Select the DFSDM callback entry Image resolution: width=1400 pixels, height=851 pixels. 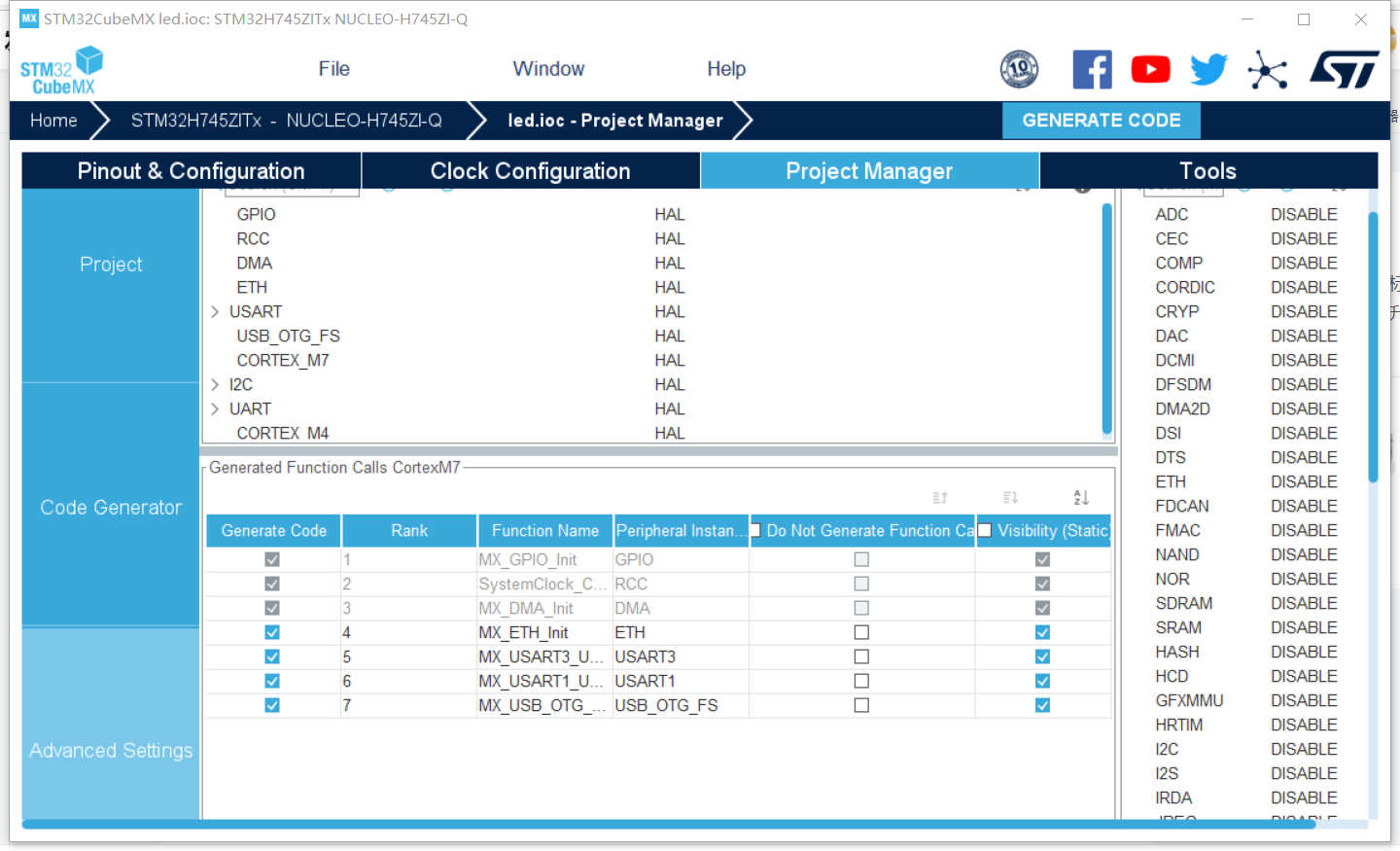tap(1183, 384)
